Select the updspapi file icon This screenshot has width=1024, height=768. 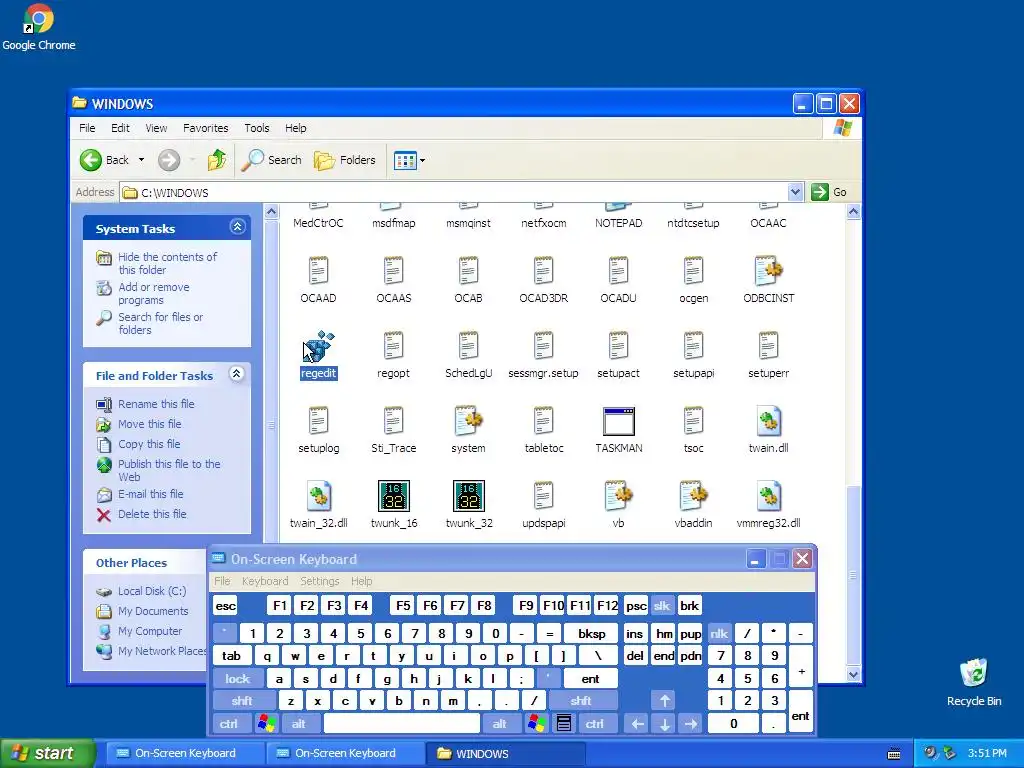click(x=543, y=496)
